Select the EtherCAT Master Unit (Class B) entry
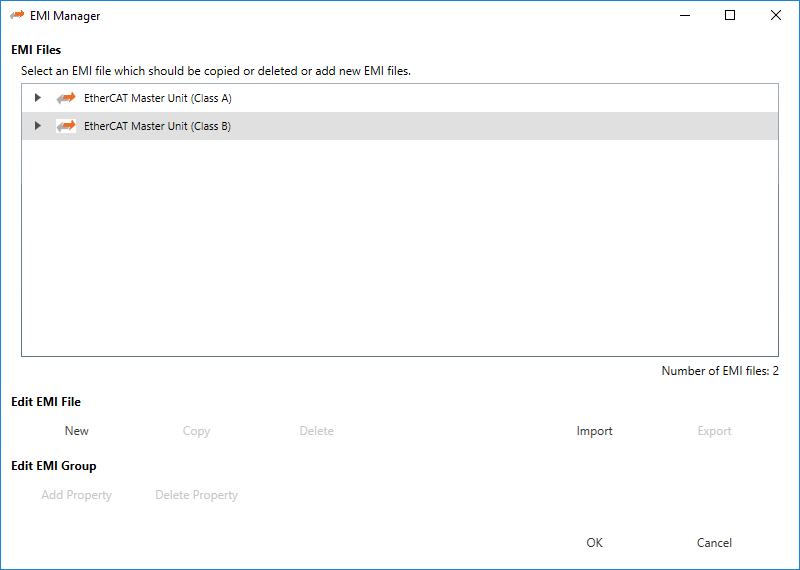This screenshot has height=570, width=800. (158, 126)
